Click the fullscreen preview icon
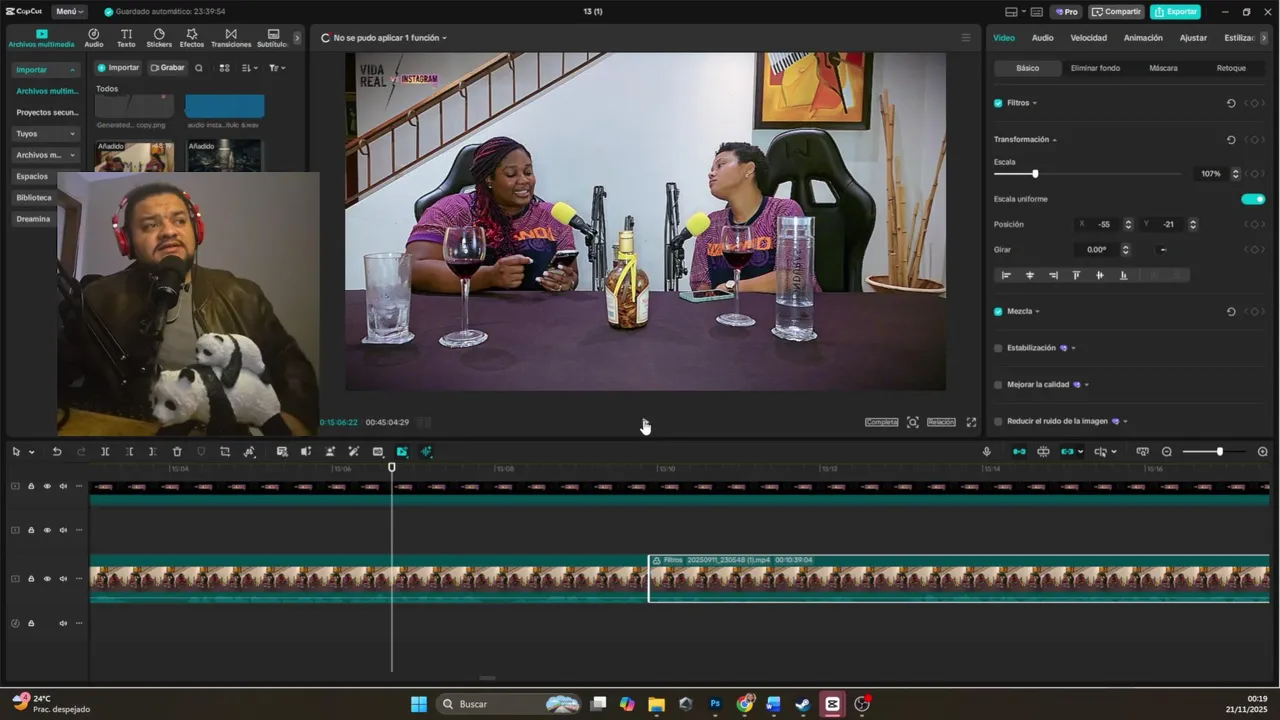Viewport: 1280px width, 720px height. coord(971,422)
